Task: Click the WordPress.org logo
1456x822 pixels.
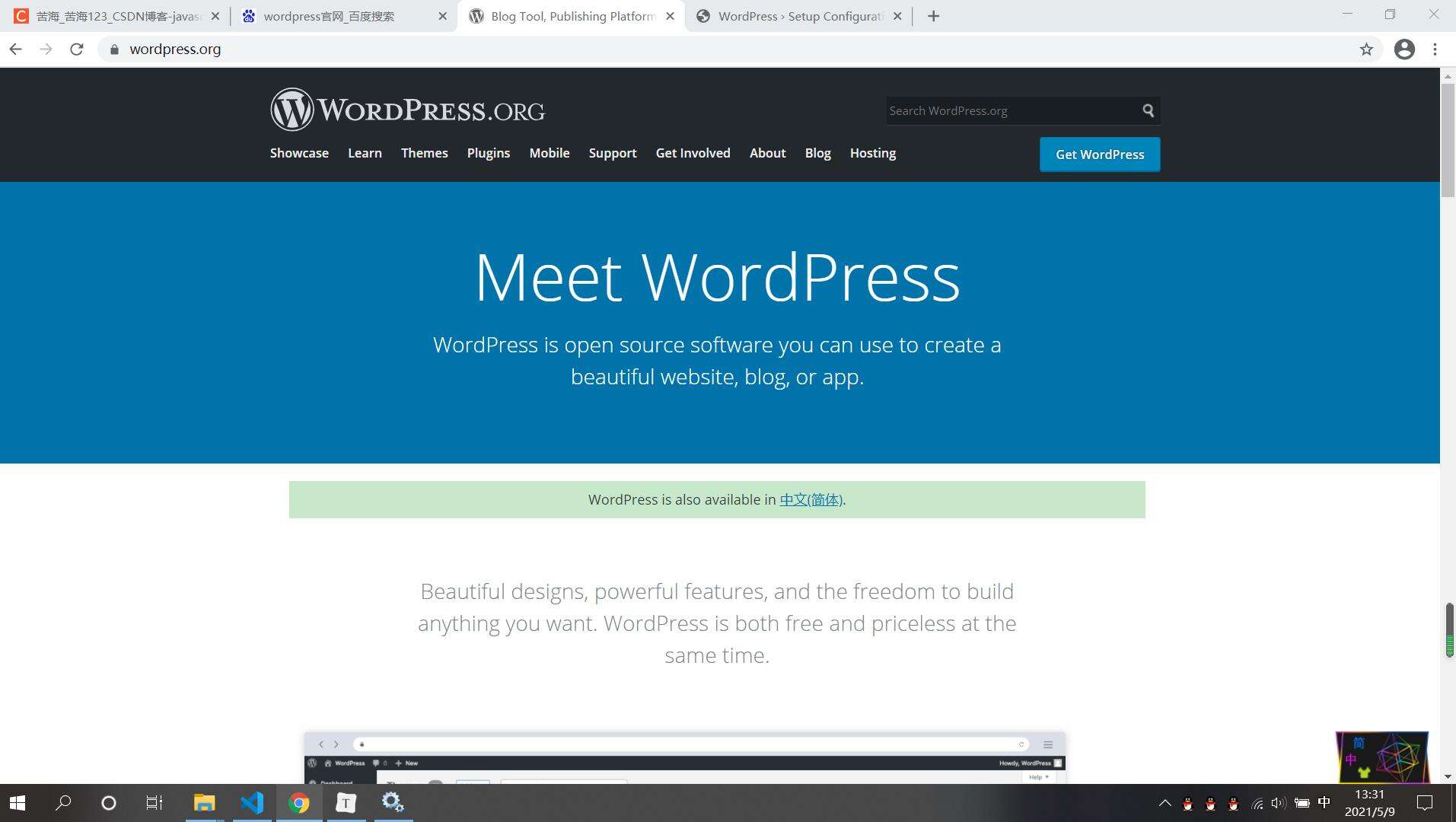Action: (x=407, y=110)
